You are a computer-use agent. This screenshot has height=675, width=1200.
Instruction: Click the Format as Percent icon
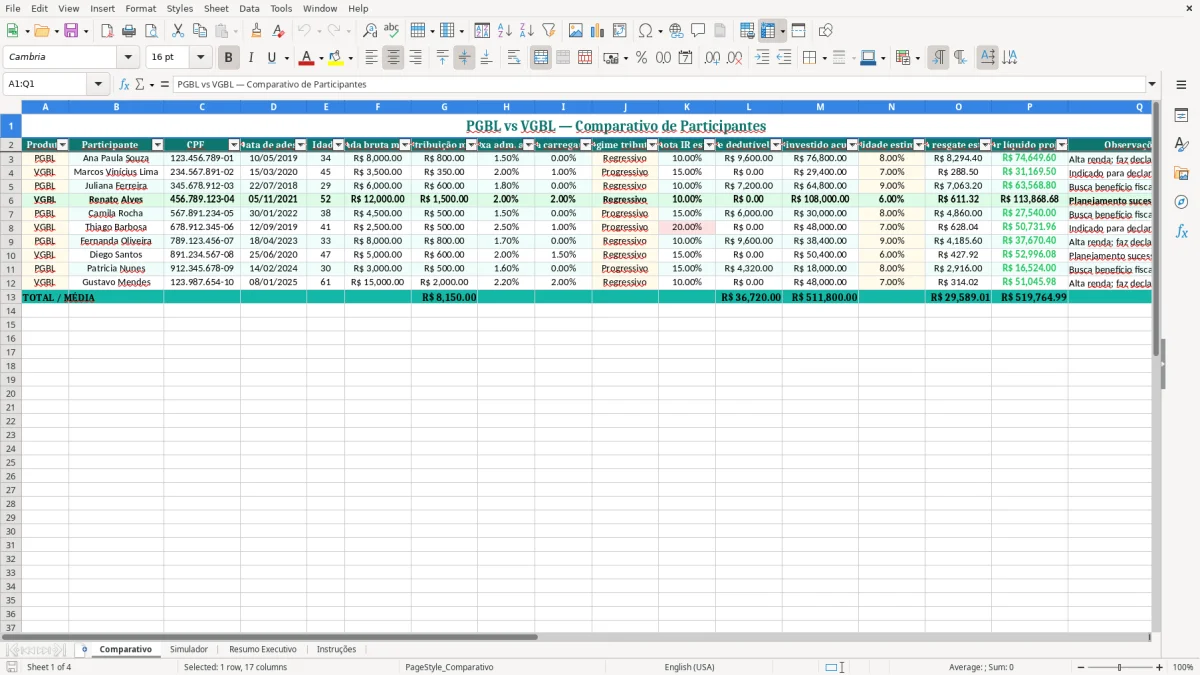641,58
